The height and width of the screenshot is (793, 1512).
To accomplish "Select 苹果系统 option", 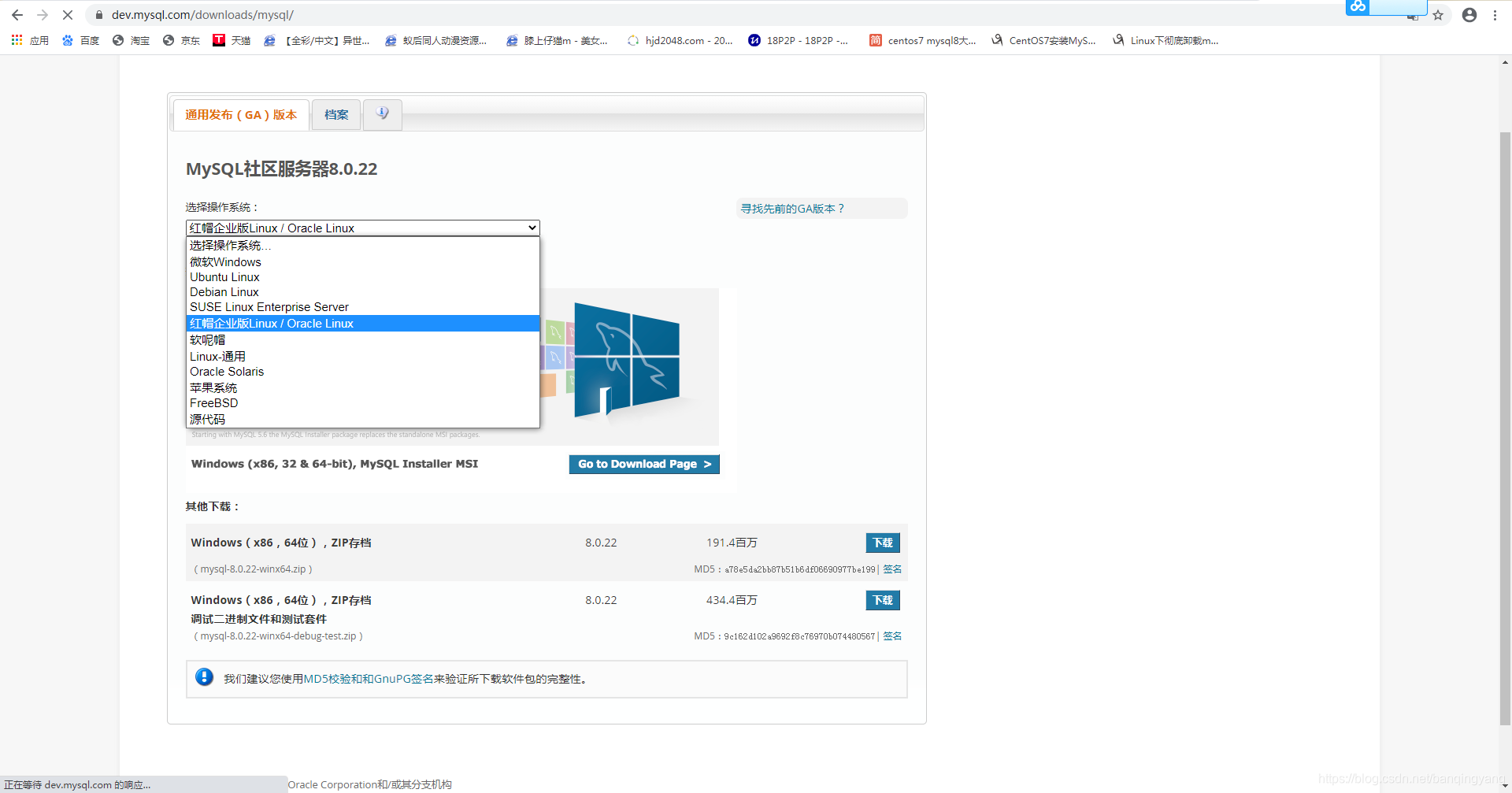I will (x=363, y=387).
